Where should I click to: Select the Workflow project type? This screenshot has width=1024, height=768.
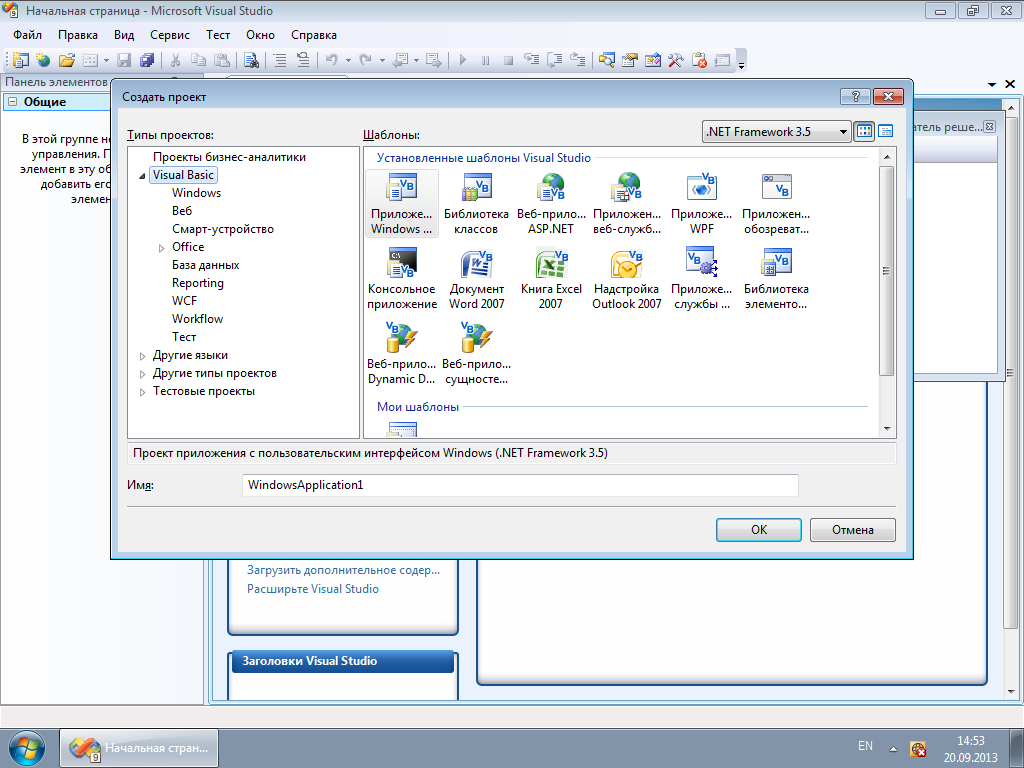pos(197,319)
